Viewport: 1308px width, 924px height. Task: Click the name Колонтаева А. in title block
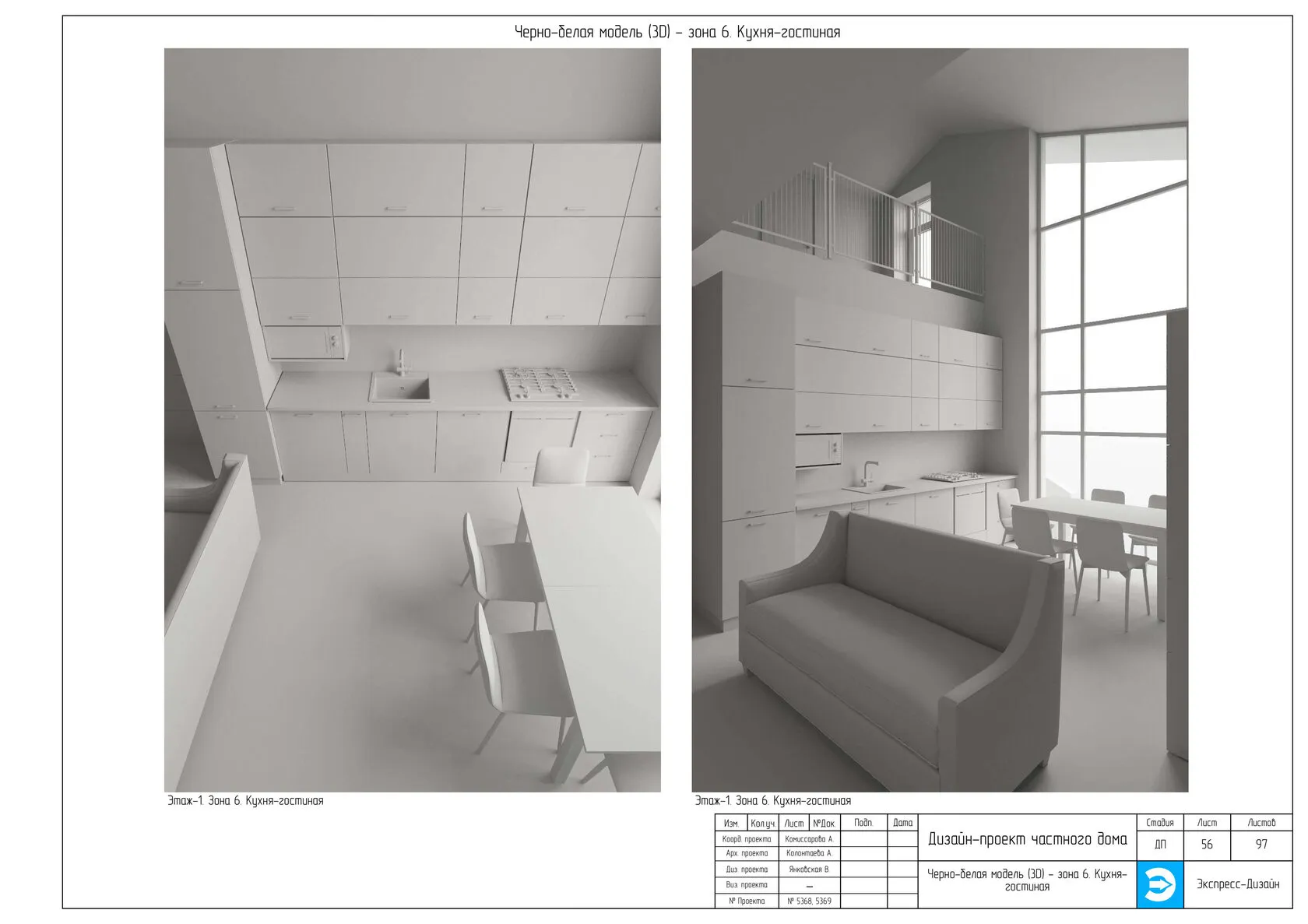pyautogui.click(x=808, y=854)
